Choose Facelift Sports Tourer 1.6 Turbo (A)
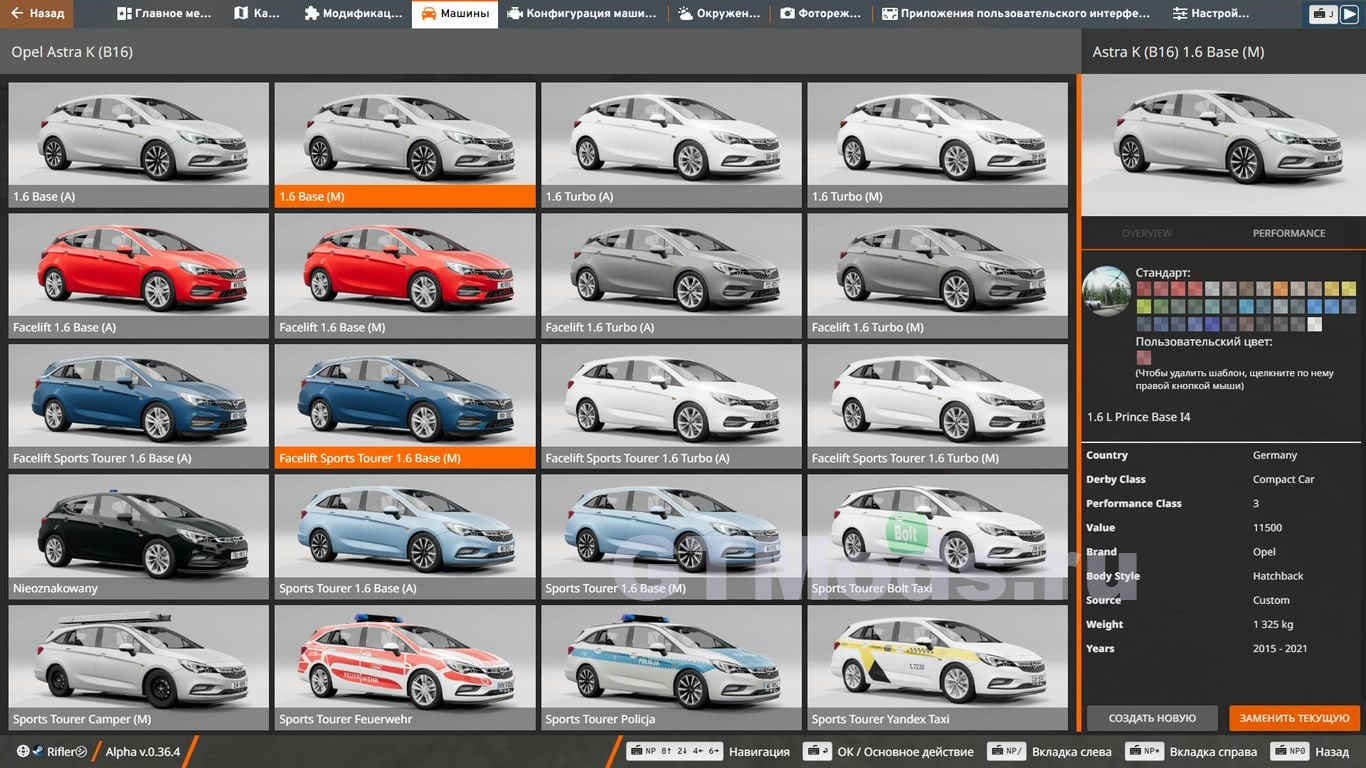Viewport: 1366px width, 768px height. [671, 406]
